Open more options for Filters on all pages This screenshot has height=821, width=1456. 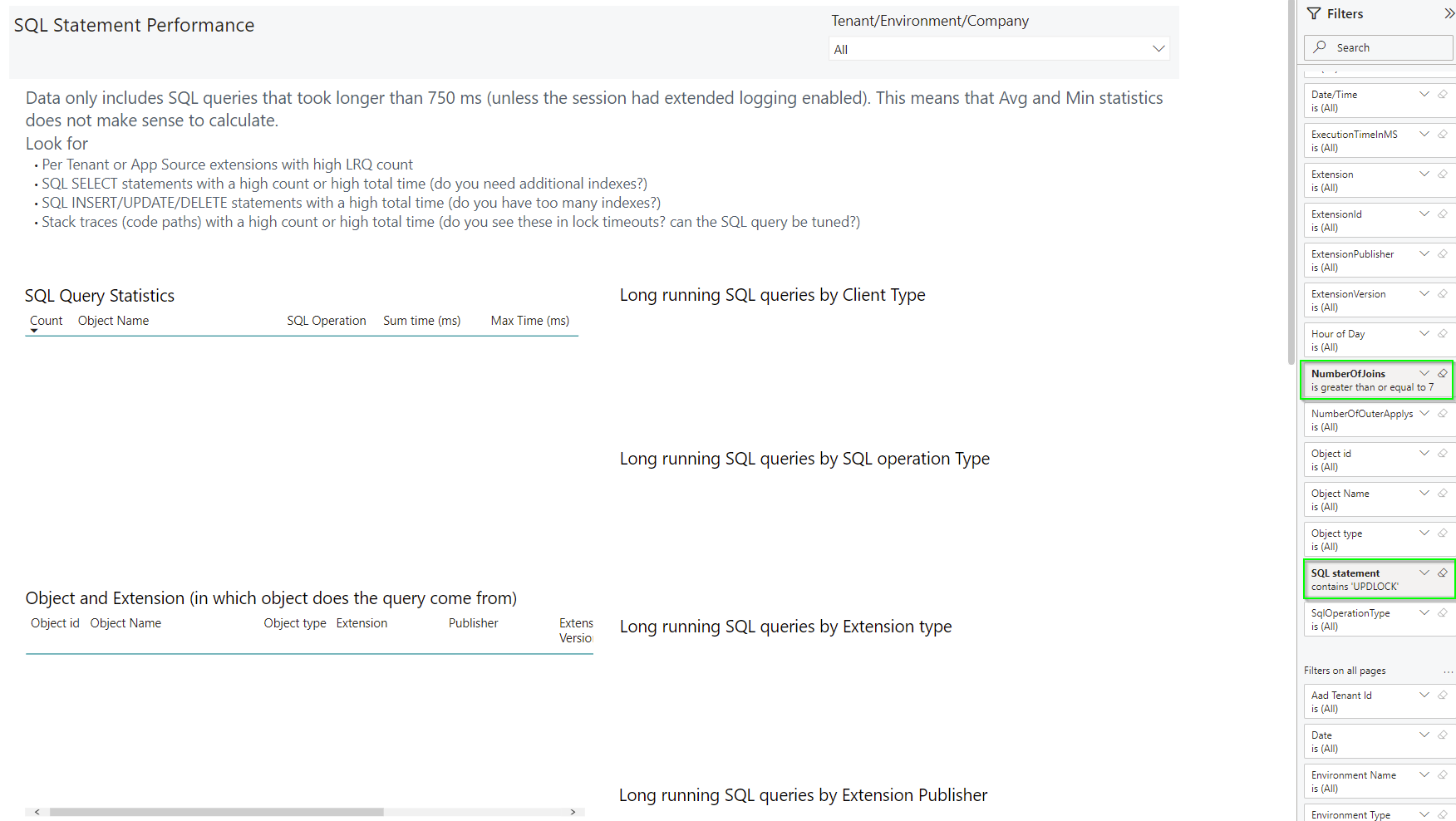(1449, 671)
